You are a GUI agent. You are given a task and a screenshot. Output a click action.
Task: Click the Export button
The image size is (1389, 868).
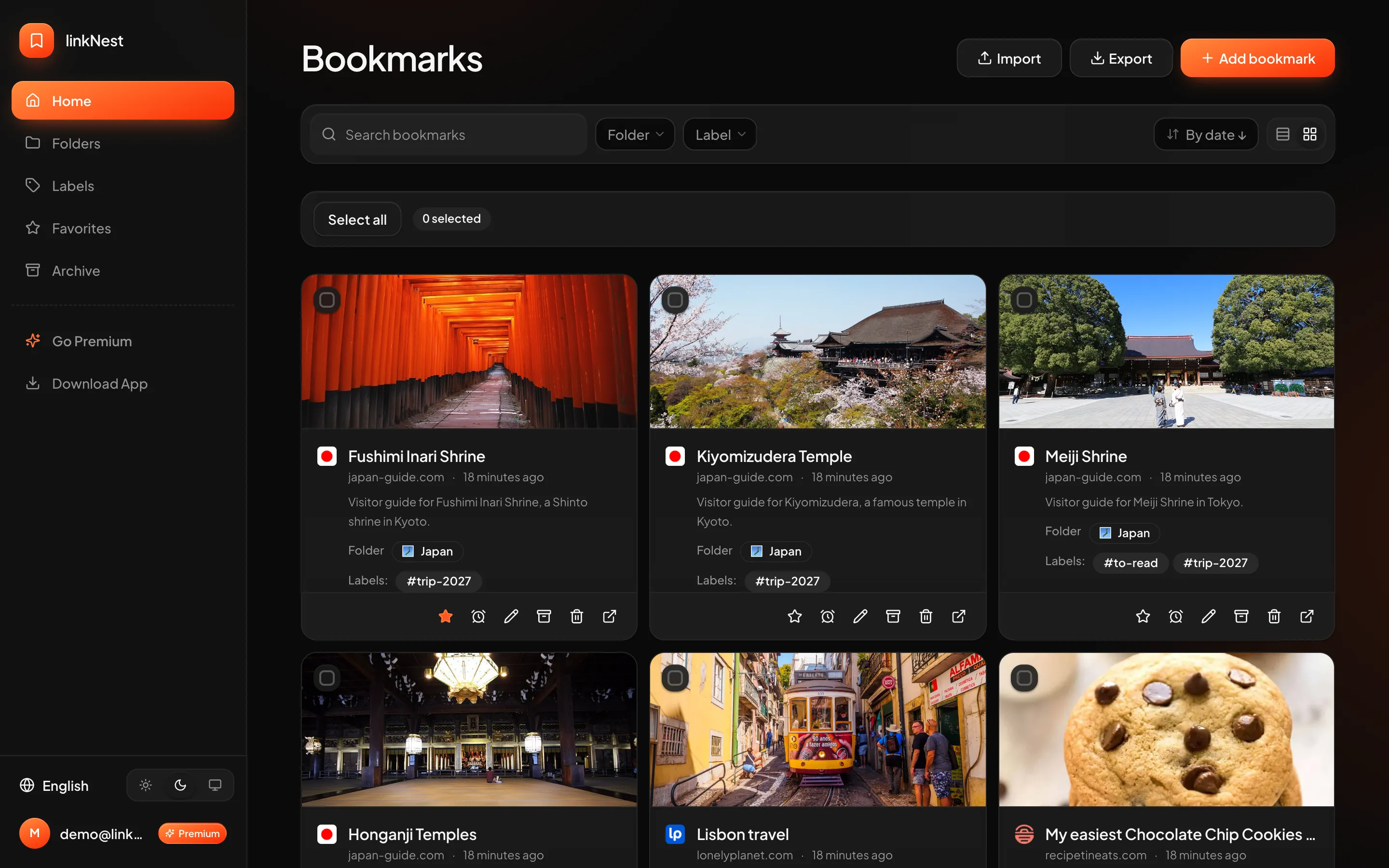(x=1121, y=58)
